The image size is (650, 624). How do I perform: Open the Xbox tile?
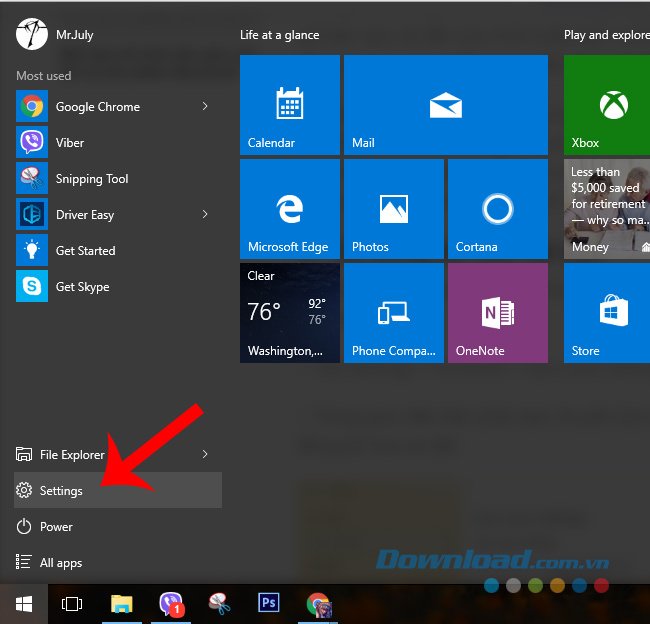click(606, 105)
